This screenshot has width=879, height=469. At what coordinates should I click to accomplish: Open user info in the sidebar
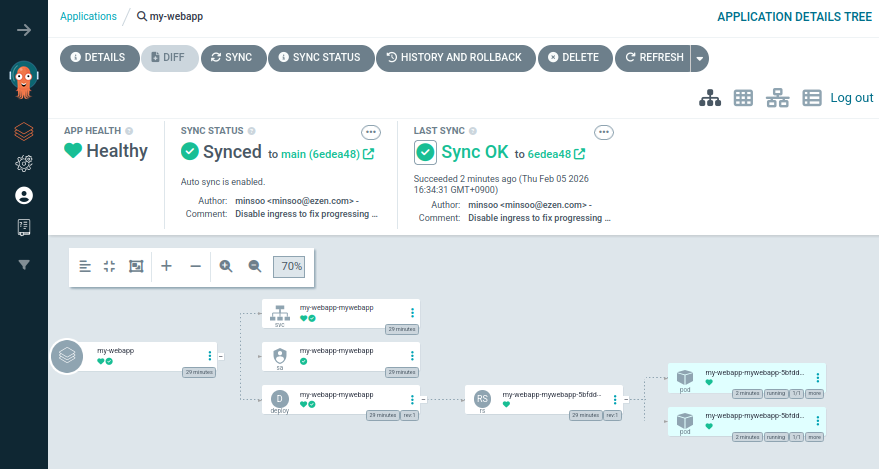24,196
